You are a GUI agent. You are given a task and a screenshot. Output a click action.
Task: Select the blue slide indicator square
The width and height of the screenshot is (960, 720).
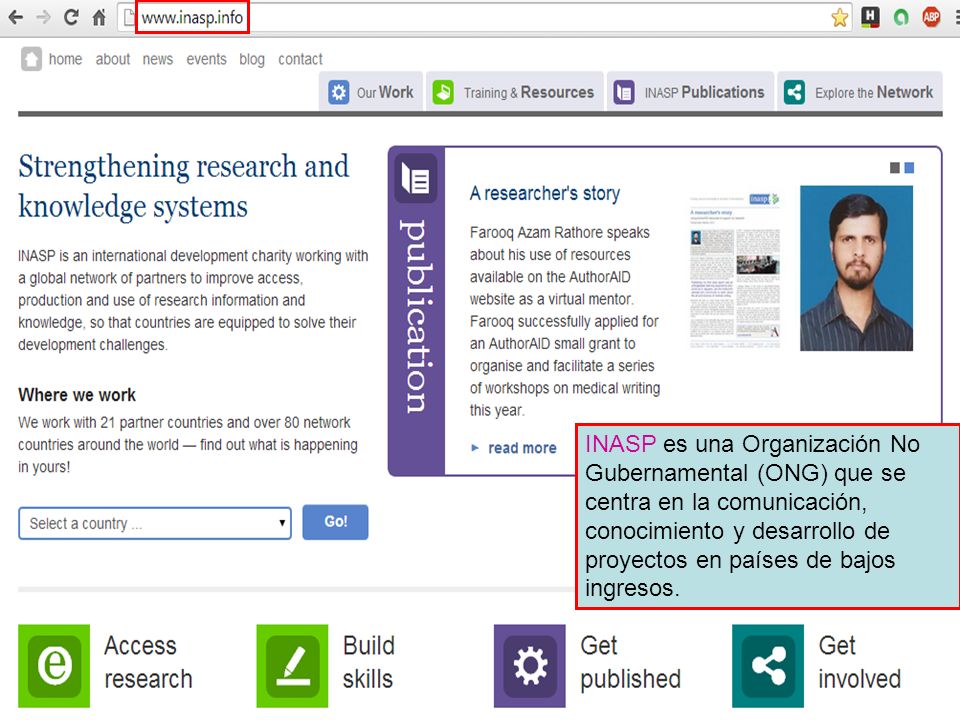pos(909,168)
